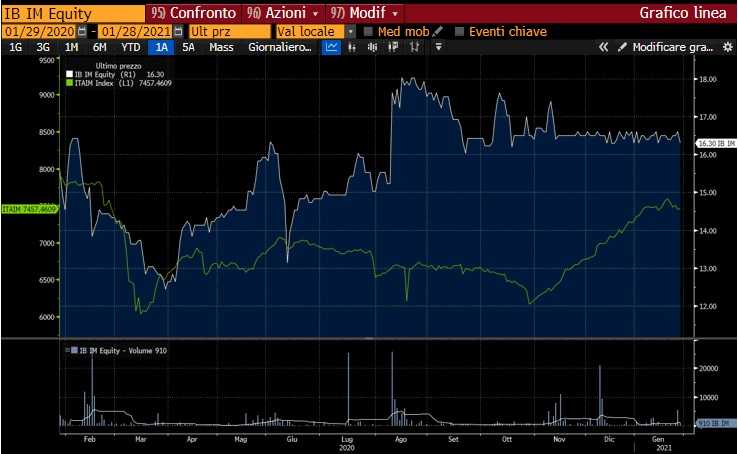This screenshot has height=454, width=738.
Task: Select the 6M time range tab
Action: coord(99,47)
